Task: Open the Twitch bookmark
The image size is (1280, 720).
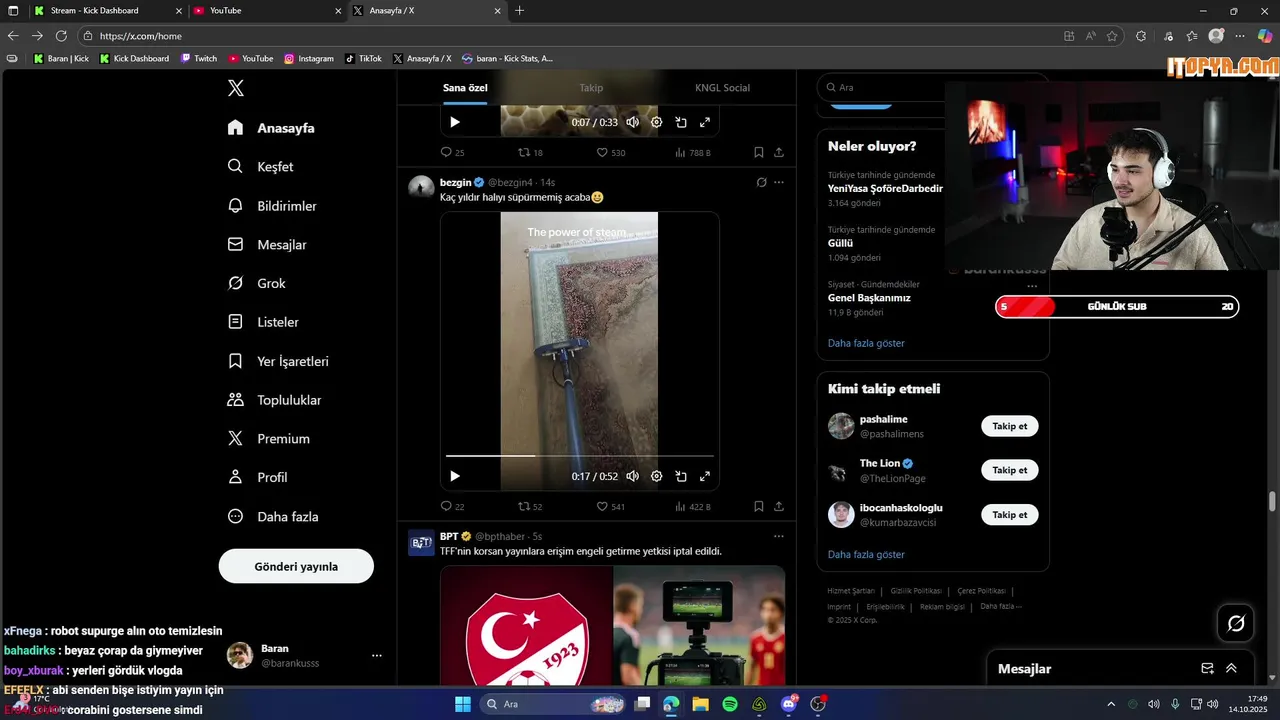Action: pyautogui.click(x=199, y=59)
